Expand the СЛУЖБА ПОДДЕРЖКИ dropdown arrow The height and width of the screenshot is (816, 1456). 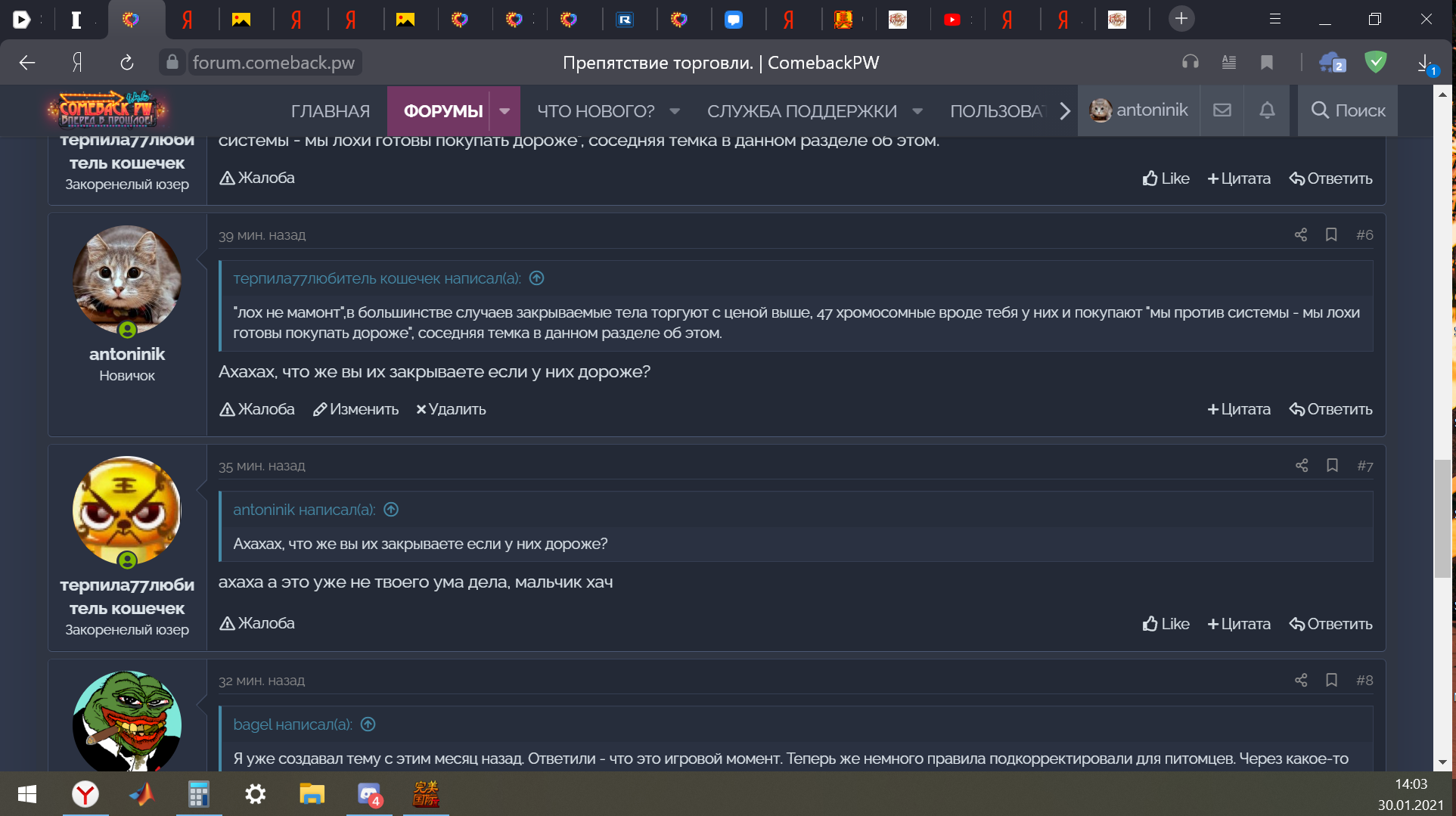(917, 111)
